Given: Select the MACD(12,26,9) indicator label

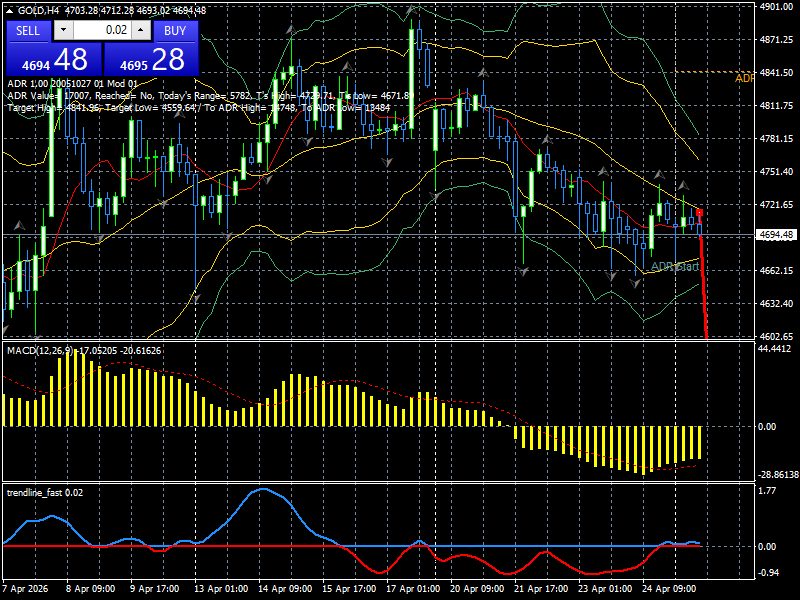Looking at the screenshot, I should [84, 351].
